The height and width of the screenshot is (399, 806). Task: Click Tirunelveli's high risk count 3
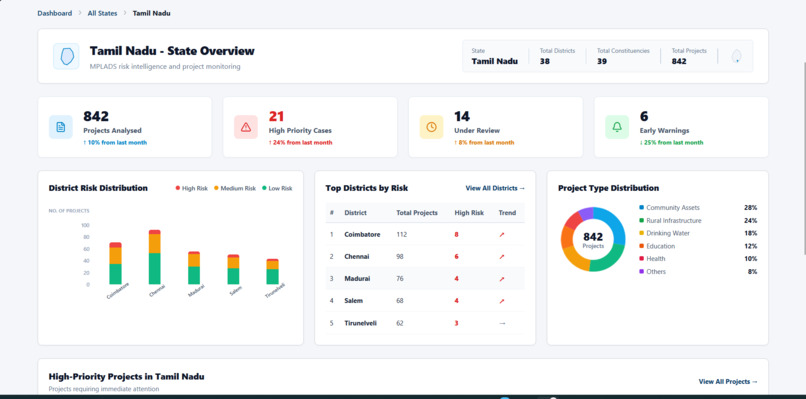pos(456,323)
